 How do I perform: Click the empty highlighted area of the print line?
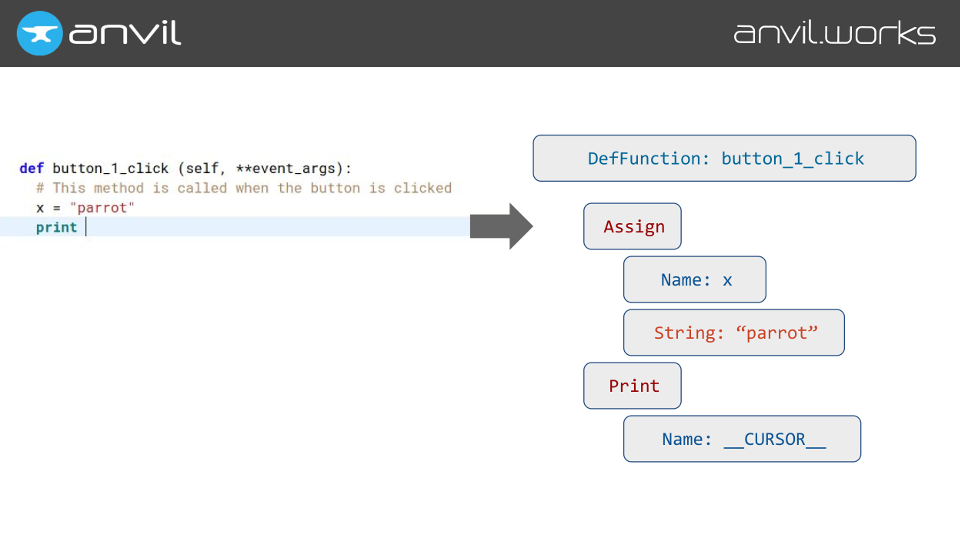click(x=280, y=228)
